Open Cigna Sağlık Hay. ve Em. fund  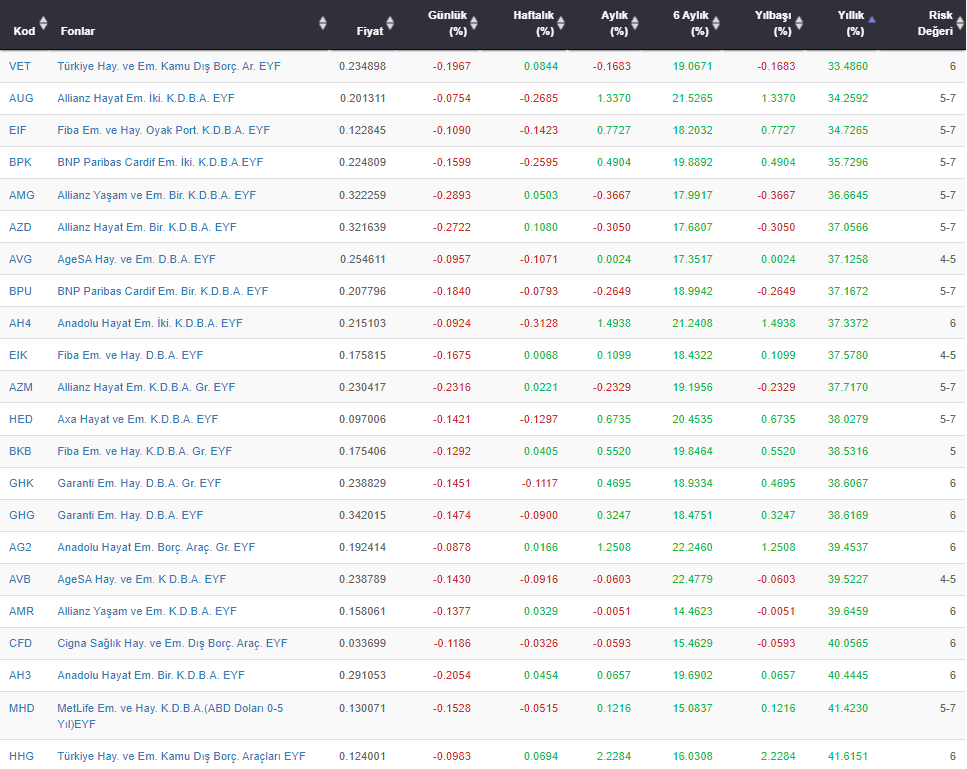(x=173, y=644)
